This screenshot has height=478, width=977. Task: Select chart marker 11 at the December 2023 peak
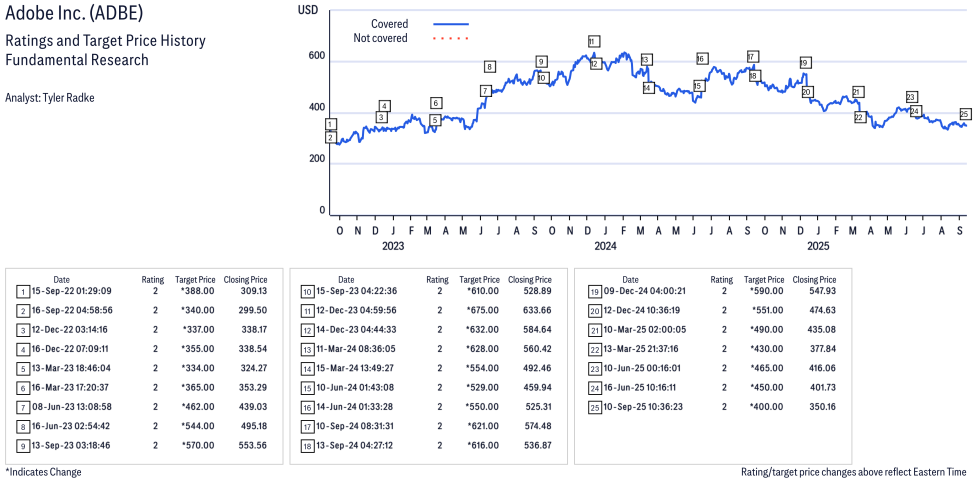tap(593, 41)
